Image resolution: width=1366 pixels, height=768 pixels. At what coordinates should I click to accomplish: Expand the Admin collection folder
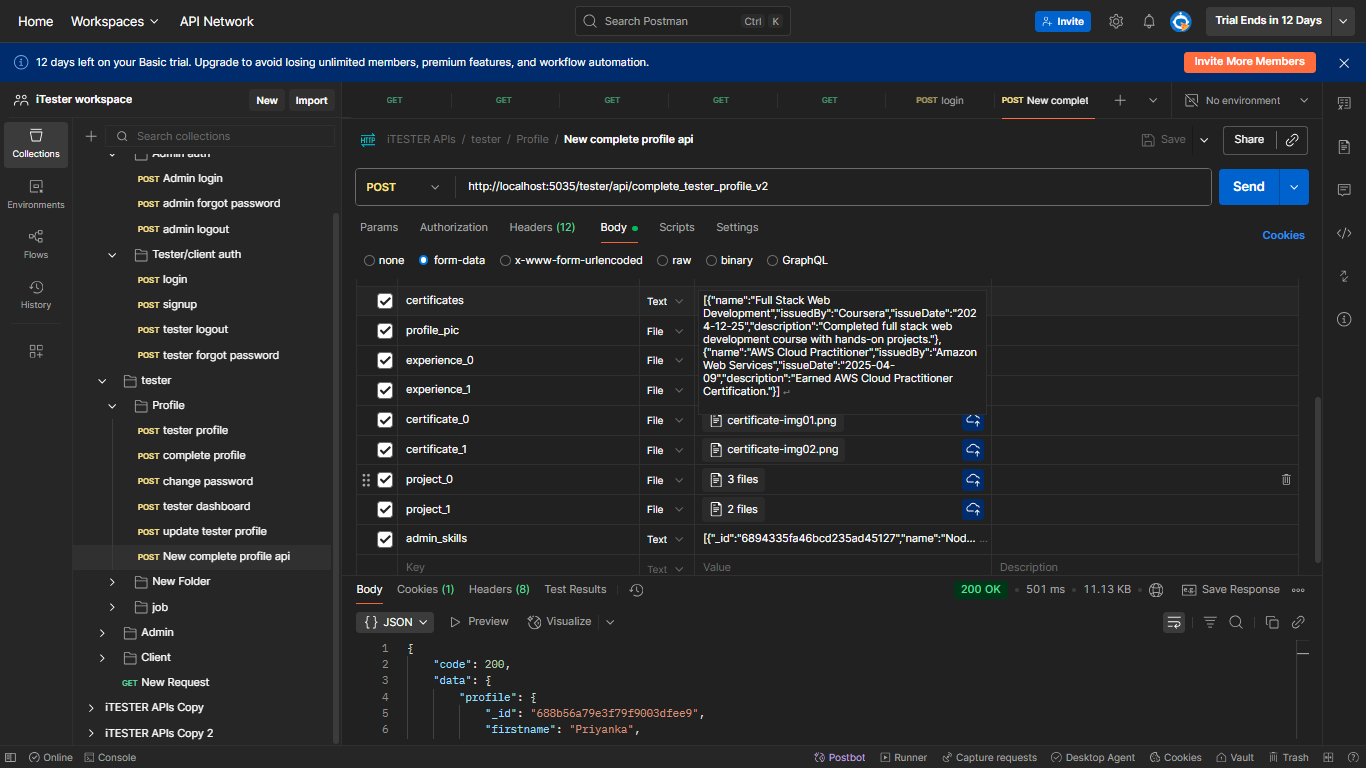pos(103,632)
